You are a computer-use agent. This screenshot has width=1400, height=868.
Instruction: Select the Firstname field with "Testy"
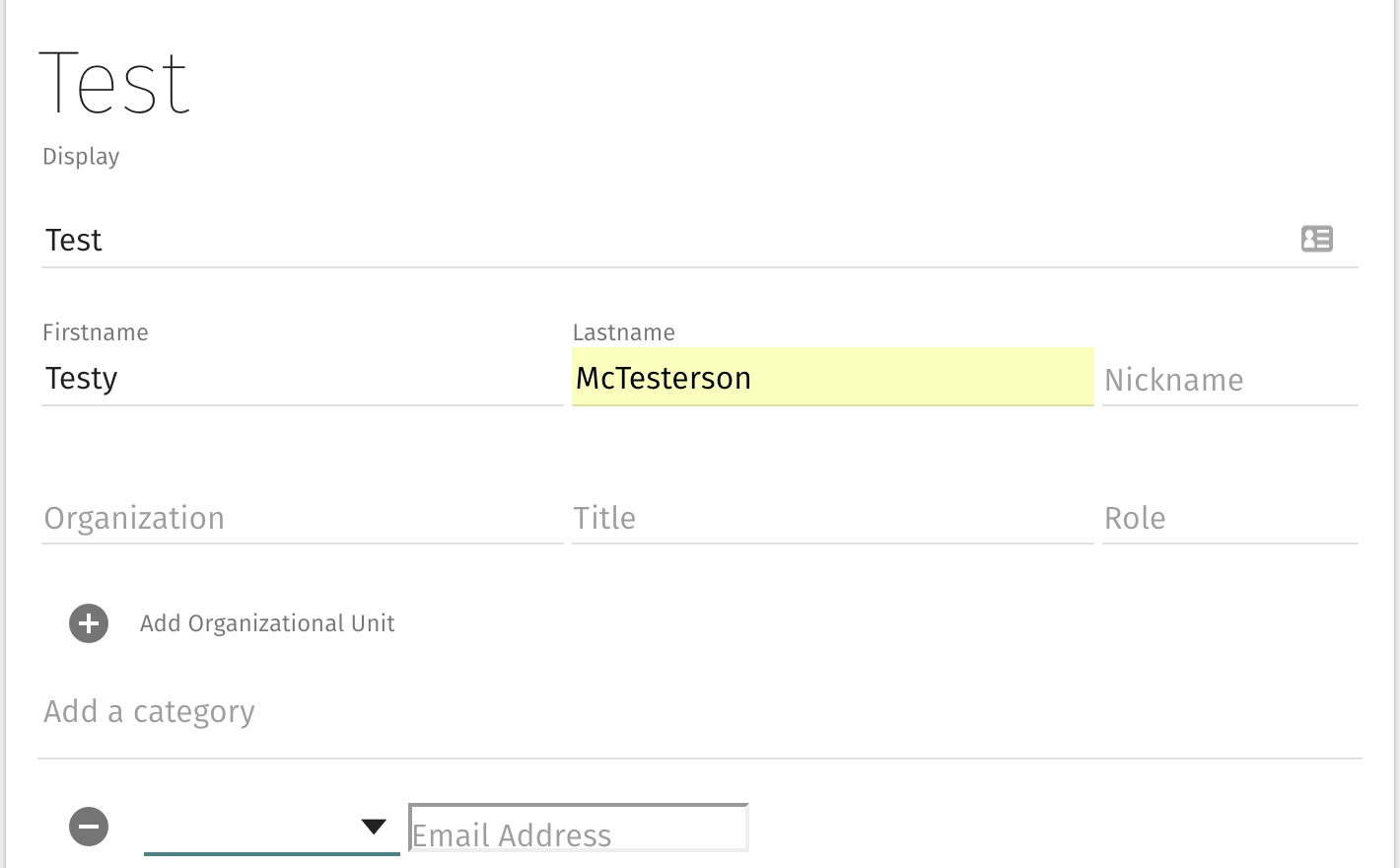pyautogui.click(x=302, y=378)
